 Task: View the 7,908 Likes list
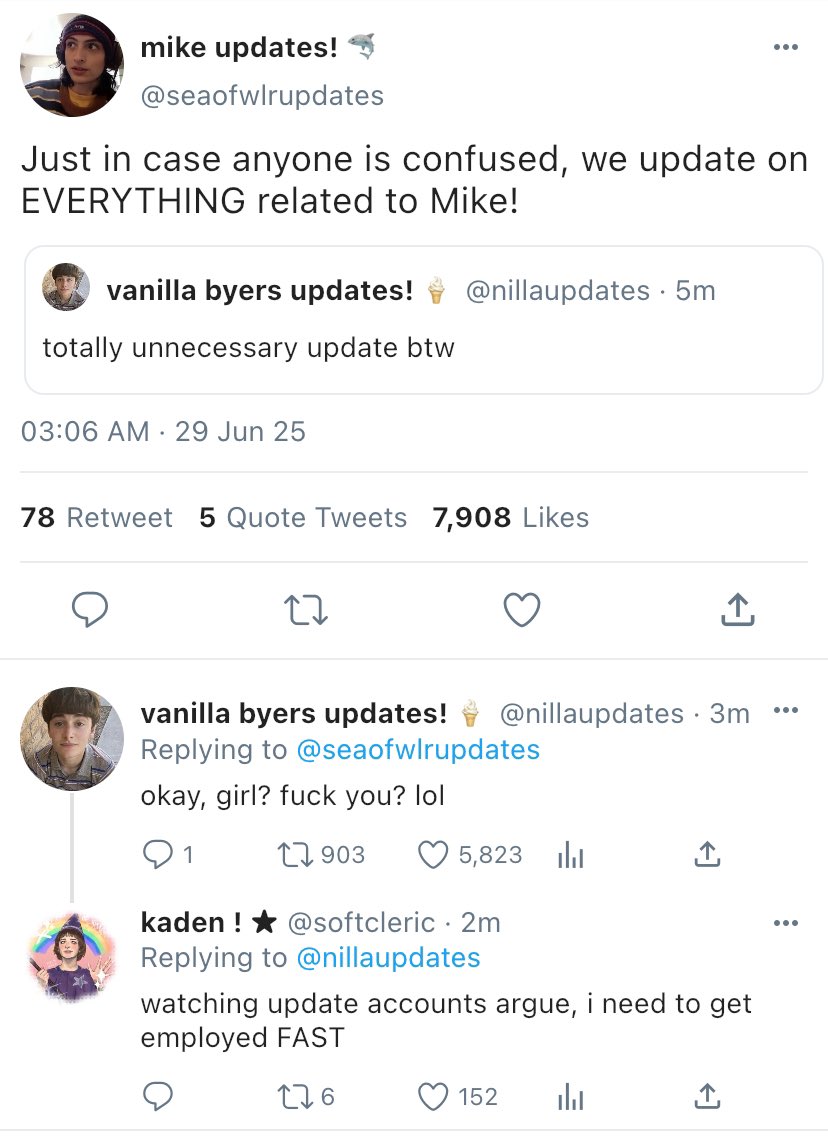pos(510,517)
